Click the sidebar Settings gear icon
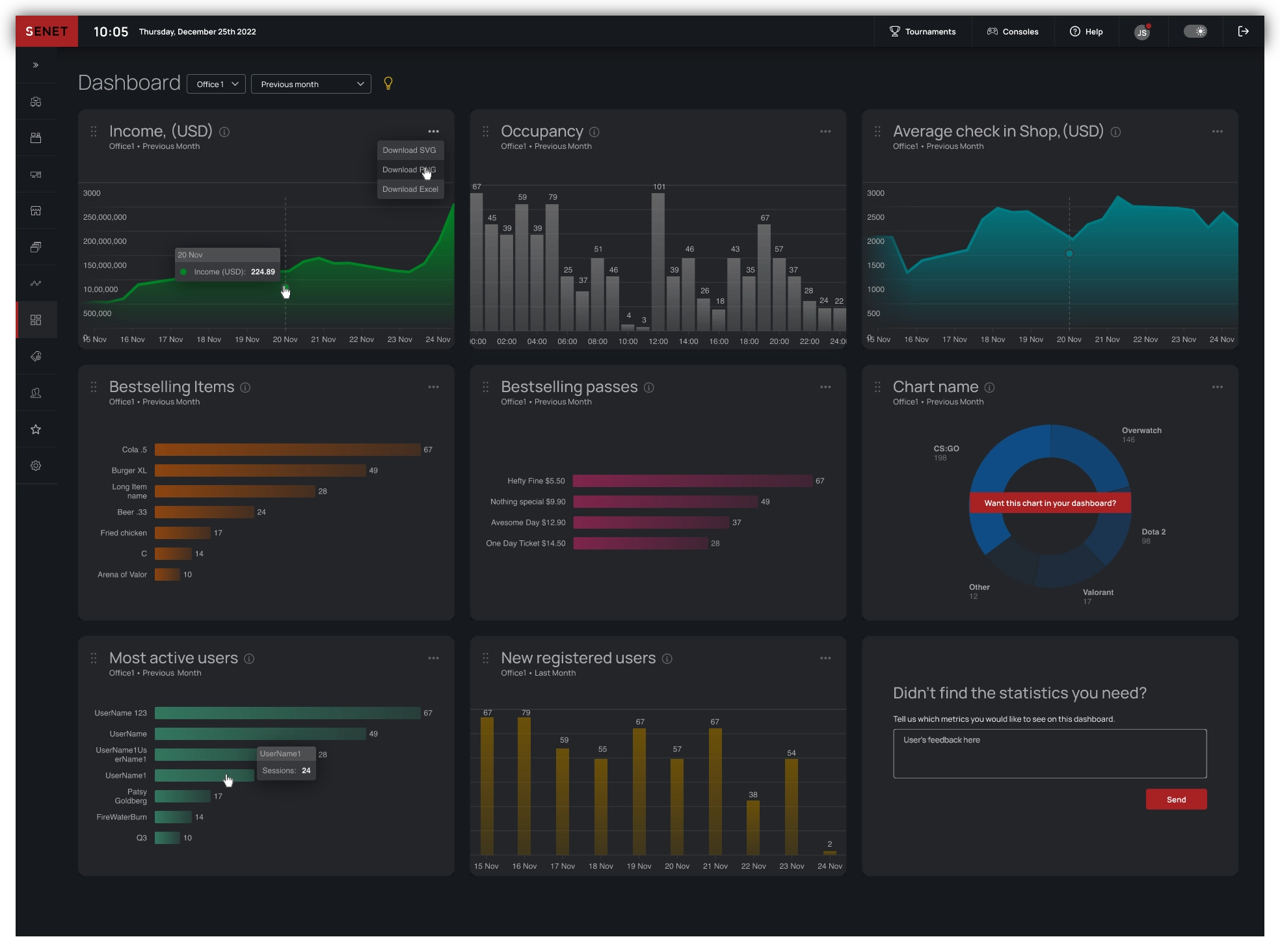The width and height of the screenshot is (1280, 952). pyautogui.click(x=36, y=466)
